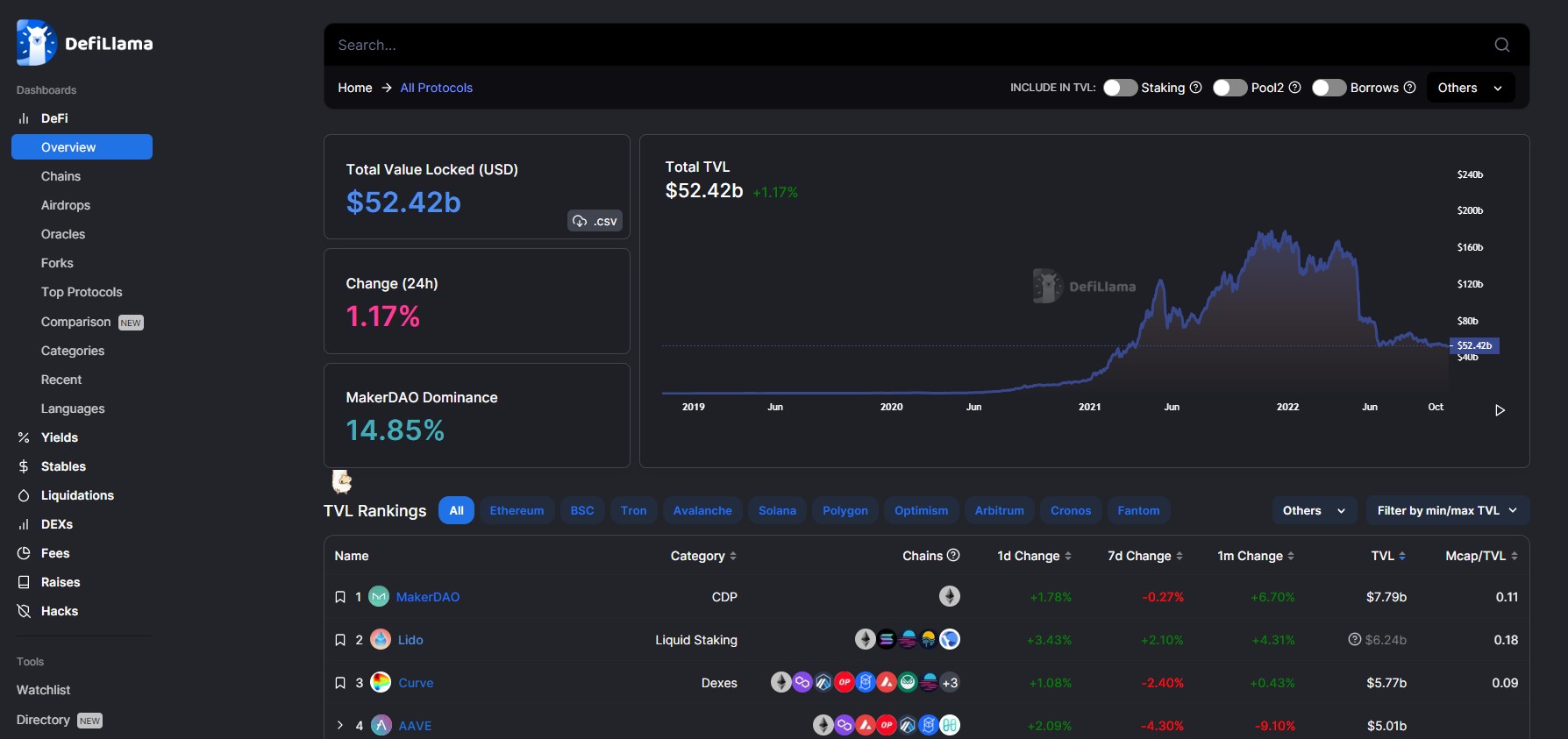This screenshot has width=1568, height=739.
Task: Click the Ethereum chain icon in MakerDAO row
Action: coord(950,597)
